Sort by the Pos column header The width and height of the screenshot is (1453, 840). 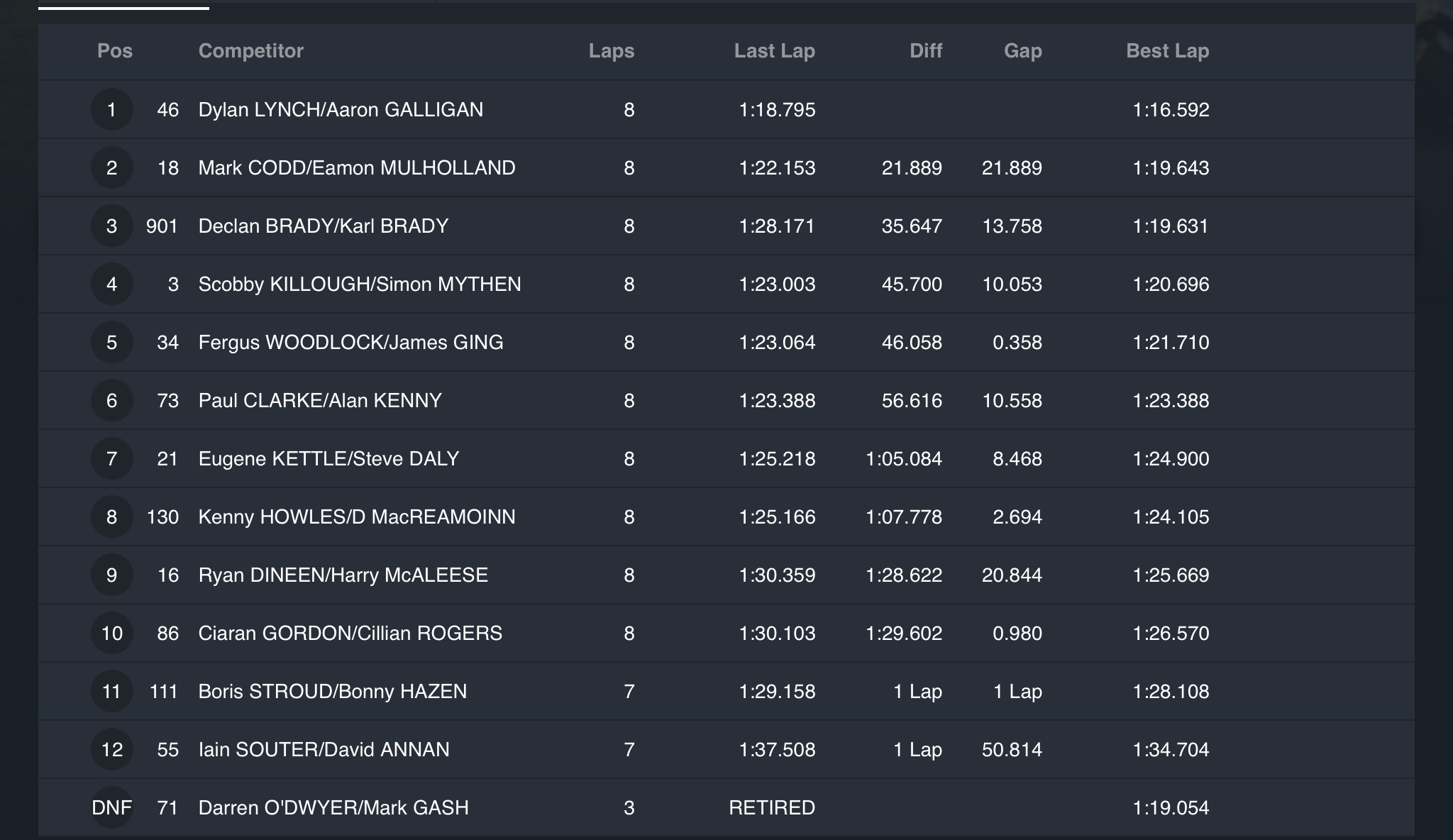tap(115, 51)
